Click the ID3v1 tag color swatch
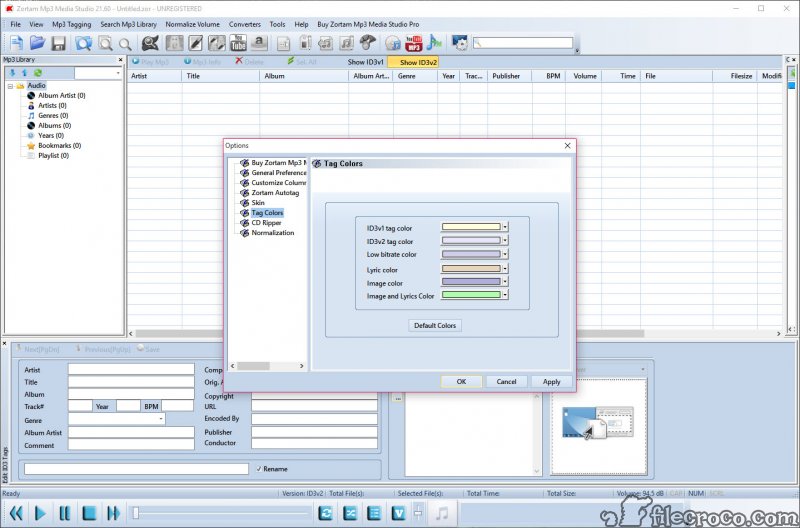Viewport: 800px width, 528px height. [x=471, y=227]
